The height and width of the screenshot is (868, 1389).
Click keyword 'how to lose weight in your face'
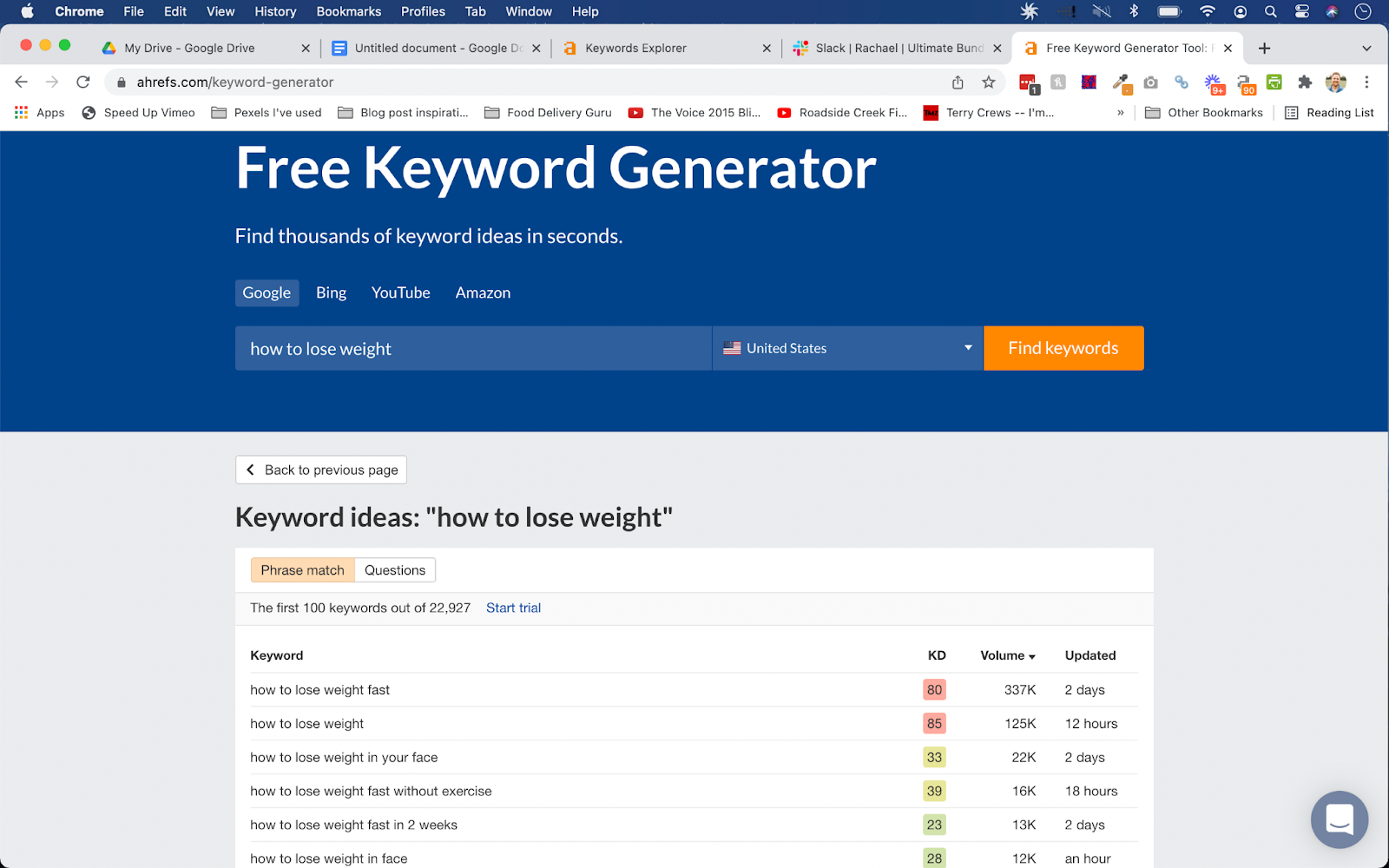click(344, 758)
